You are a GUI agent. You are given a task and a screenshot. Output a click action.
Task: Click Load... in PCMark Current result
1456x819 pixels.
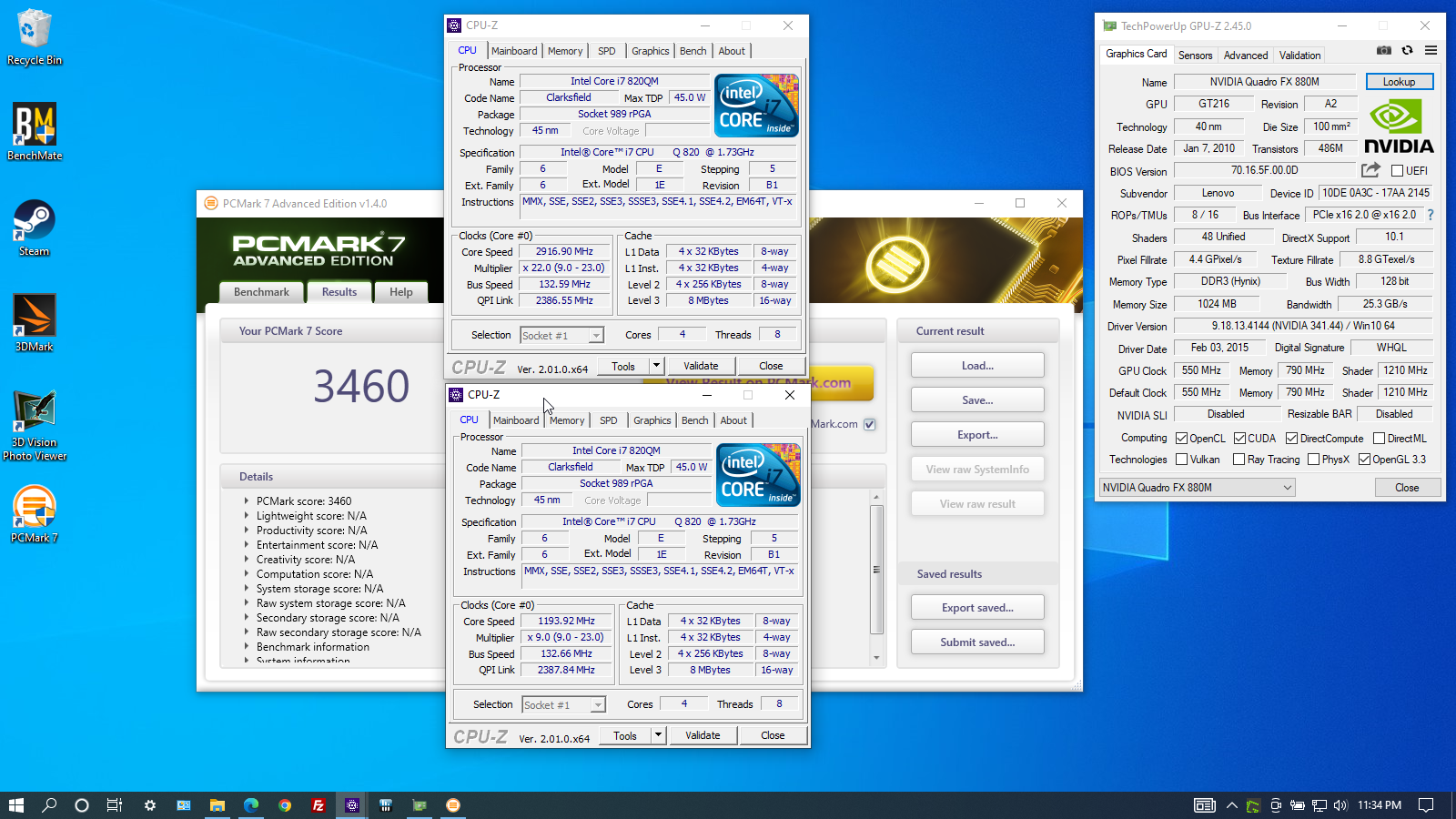(x=977, y=366)
